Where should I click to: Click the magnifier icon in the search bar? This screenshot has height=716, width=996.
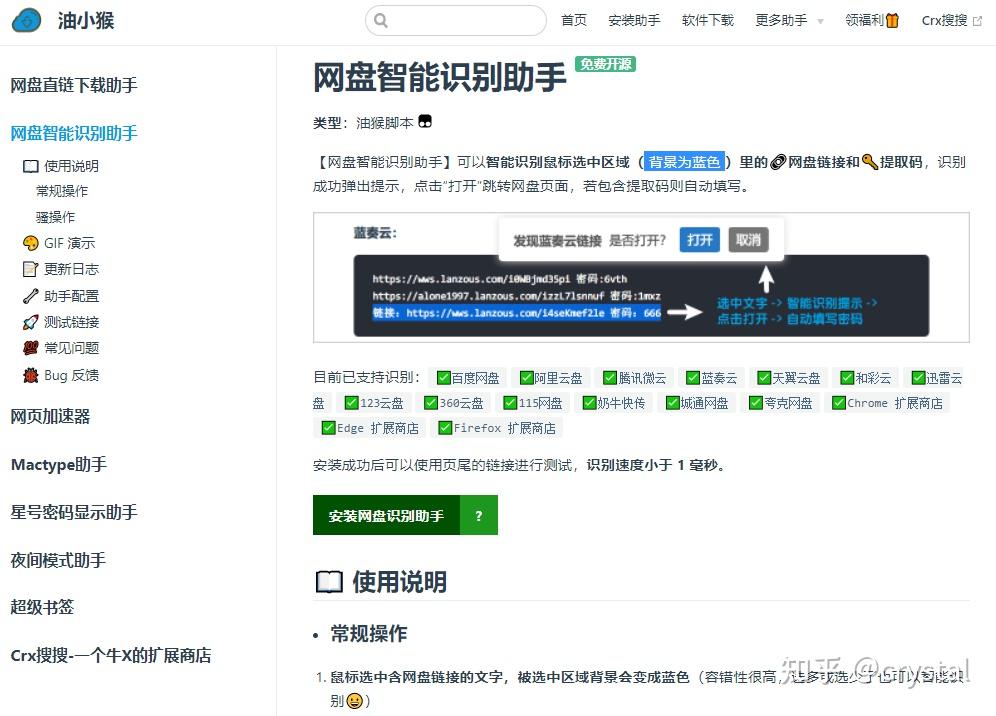coord(381,20)
